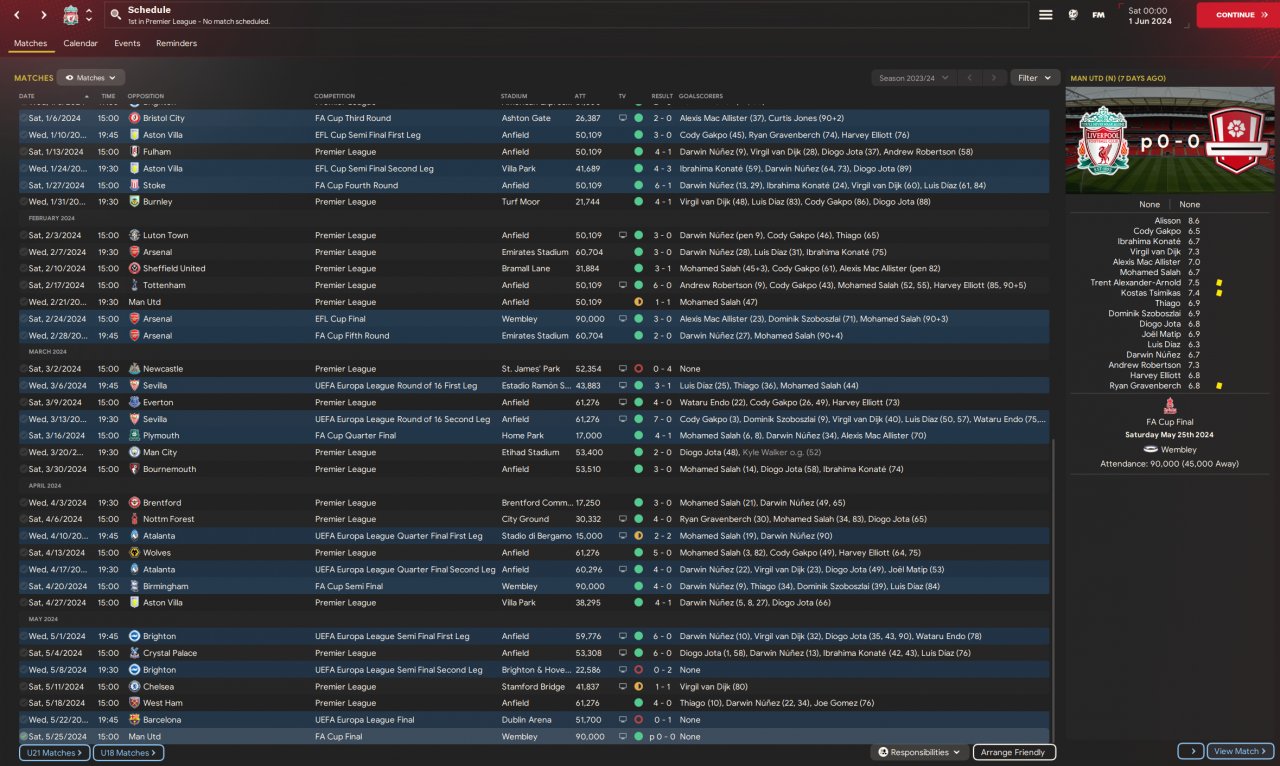Click the Everton club badge
The width and height of the screenshot is (1280, 766).
coord(134,402)
